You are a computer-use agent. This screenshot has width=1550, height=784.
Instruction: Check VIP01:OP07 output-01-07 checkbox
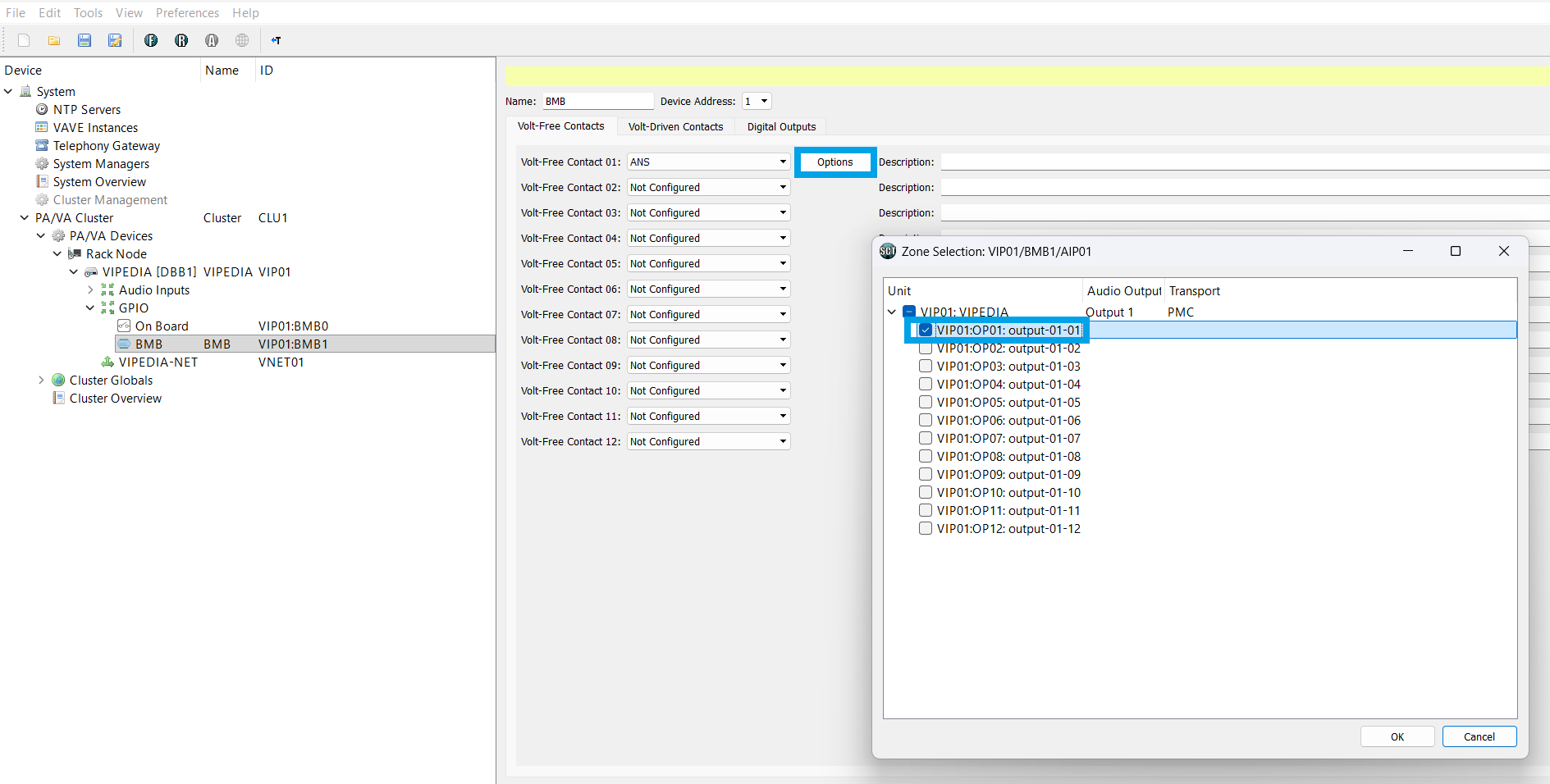[926, 438]
